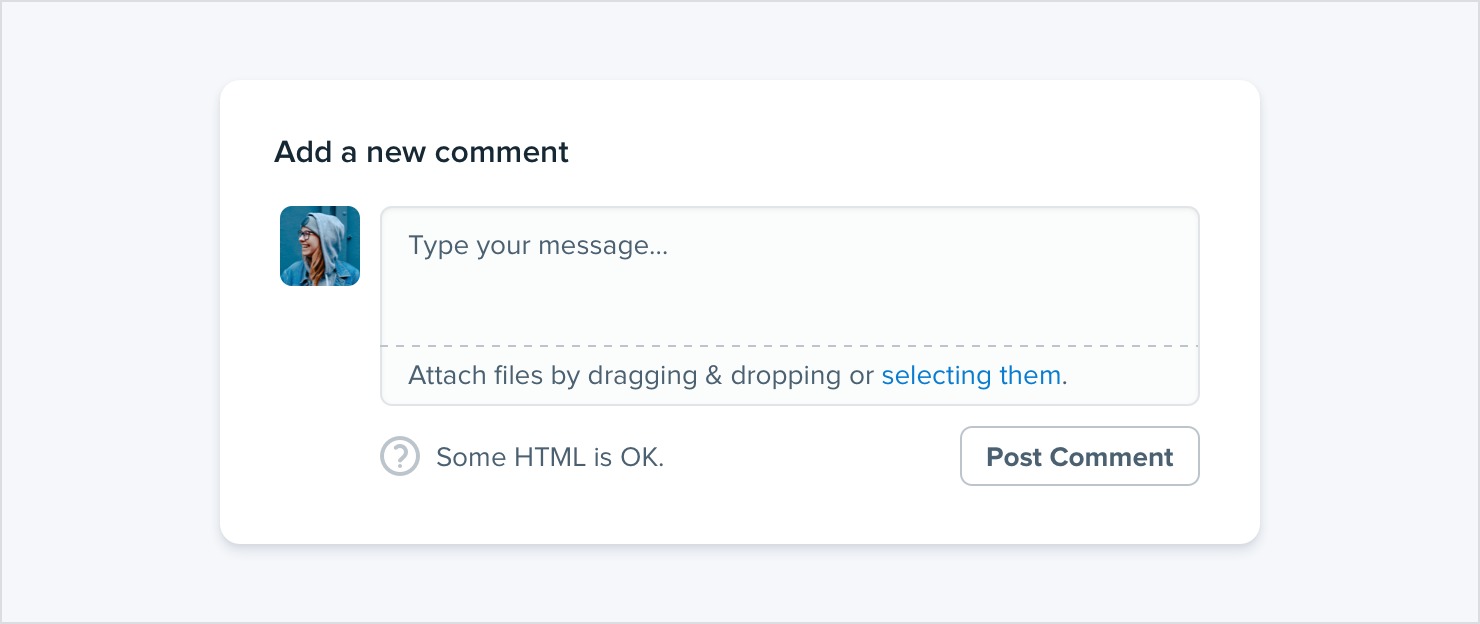Click the question mark help icon
Screen dimensions: 1480x624
(400, 457)
